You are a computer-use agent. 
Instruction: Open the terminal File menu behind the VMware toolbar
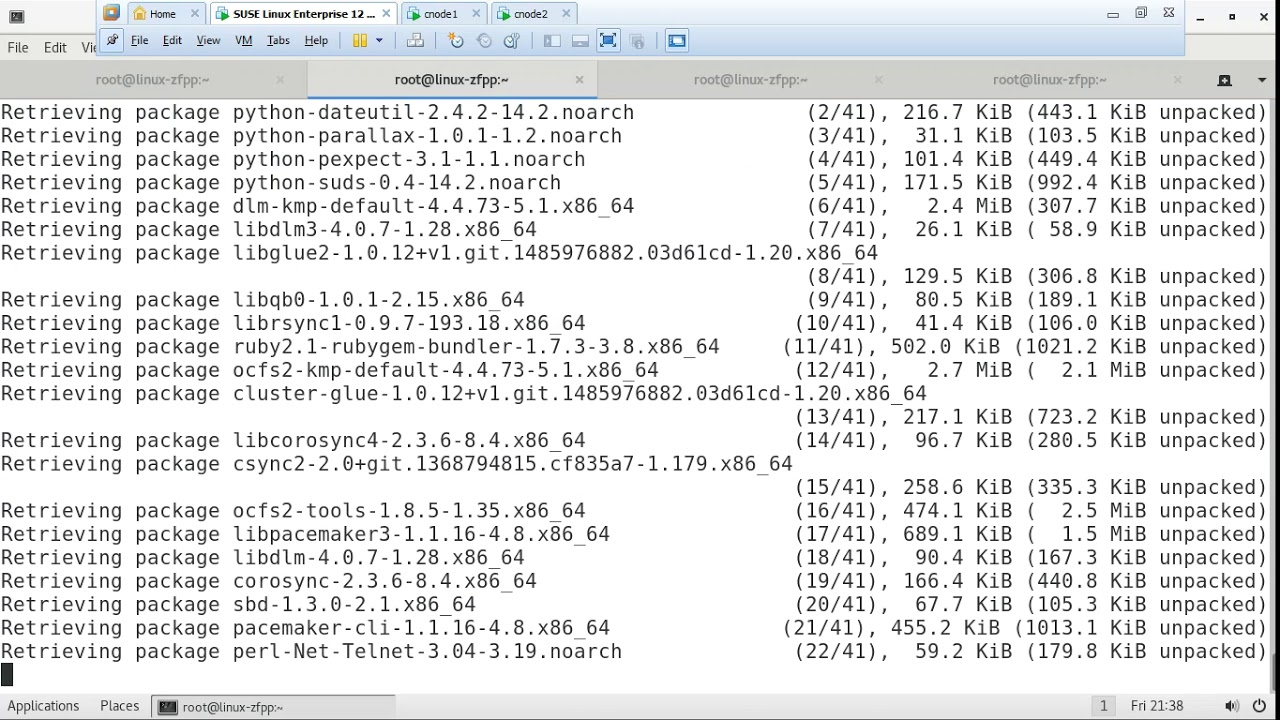[x=18, y=47]
